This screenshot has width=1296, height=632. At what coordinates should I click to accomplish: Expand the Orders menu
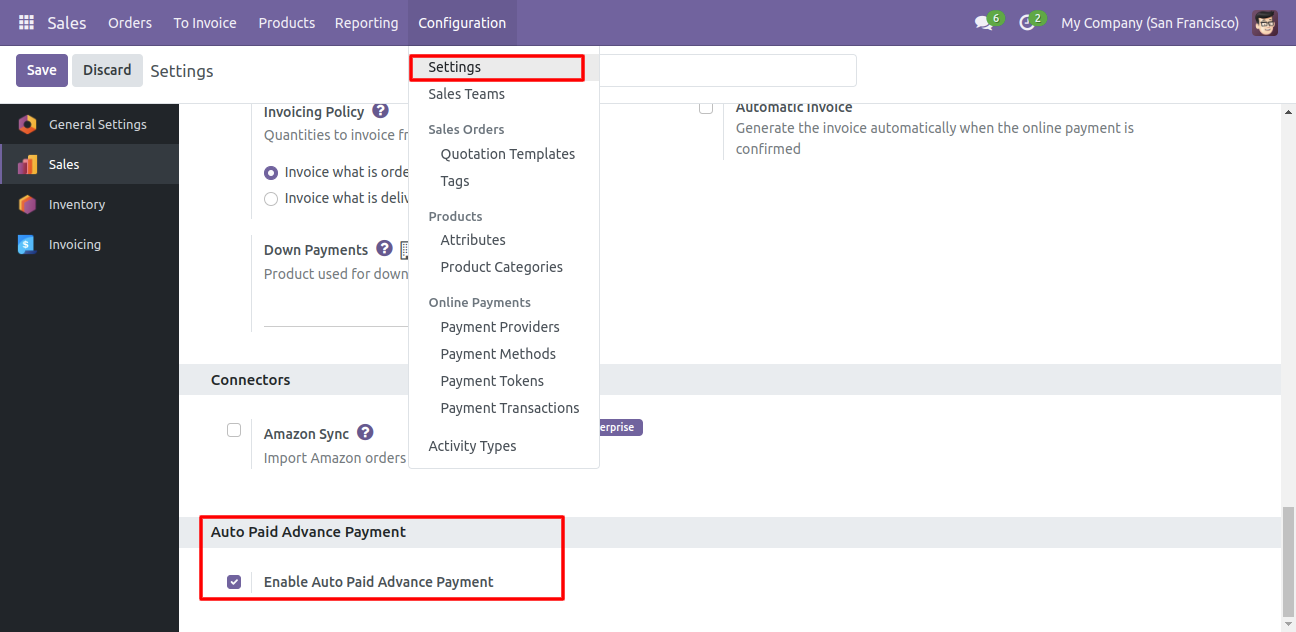[x=130, y=22]
